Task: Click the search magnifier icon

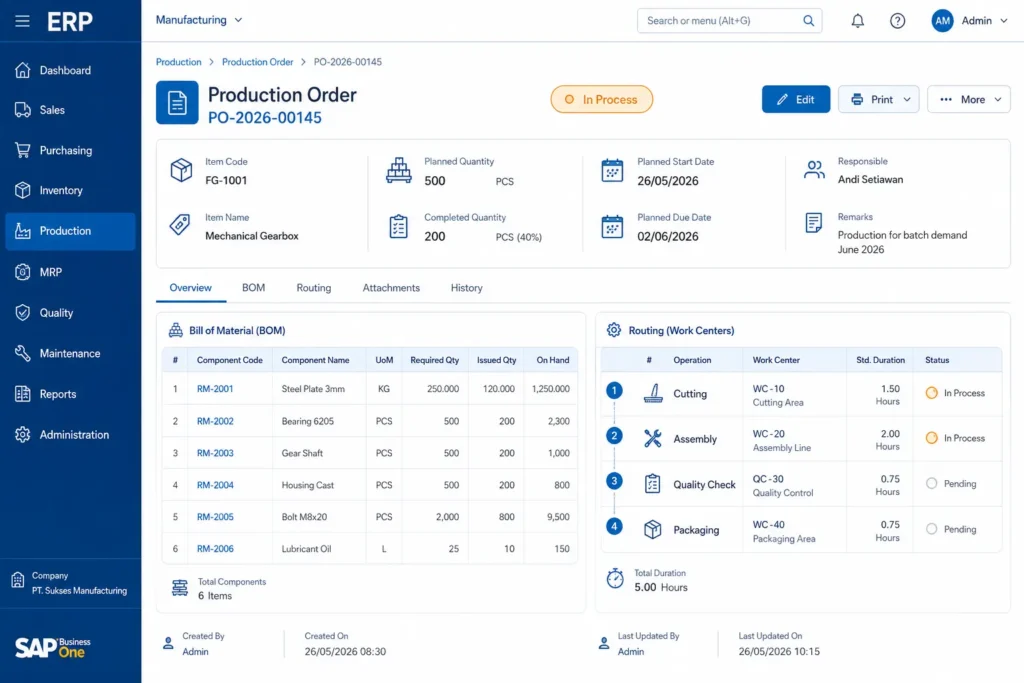Action: [808, 21]
